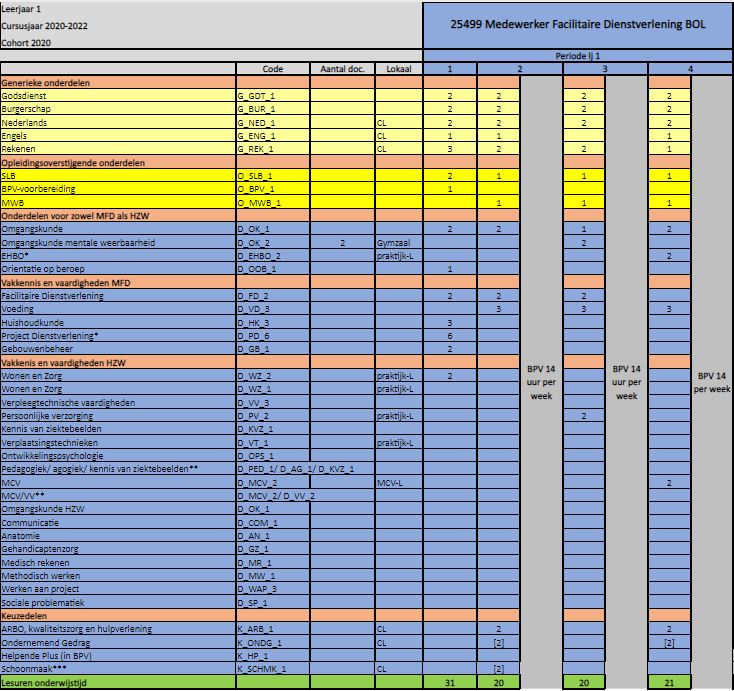Click the Periode lj 1 header cell
This screenshot has width=734, height=691.
(x=578, y=56)
